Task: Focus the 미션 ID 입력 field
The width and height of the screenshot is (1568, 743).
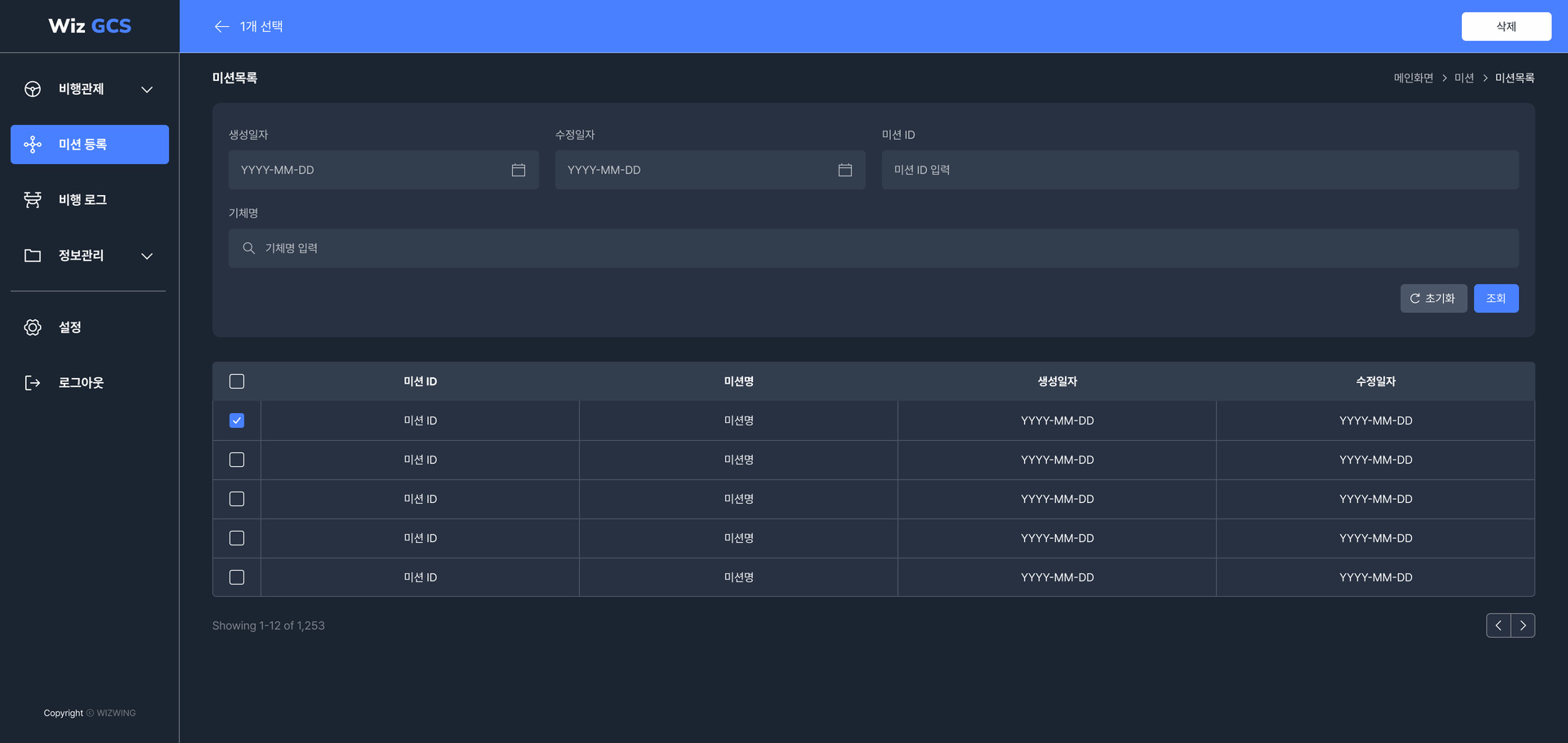Action: click(1200, 170)
